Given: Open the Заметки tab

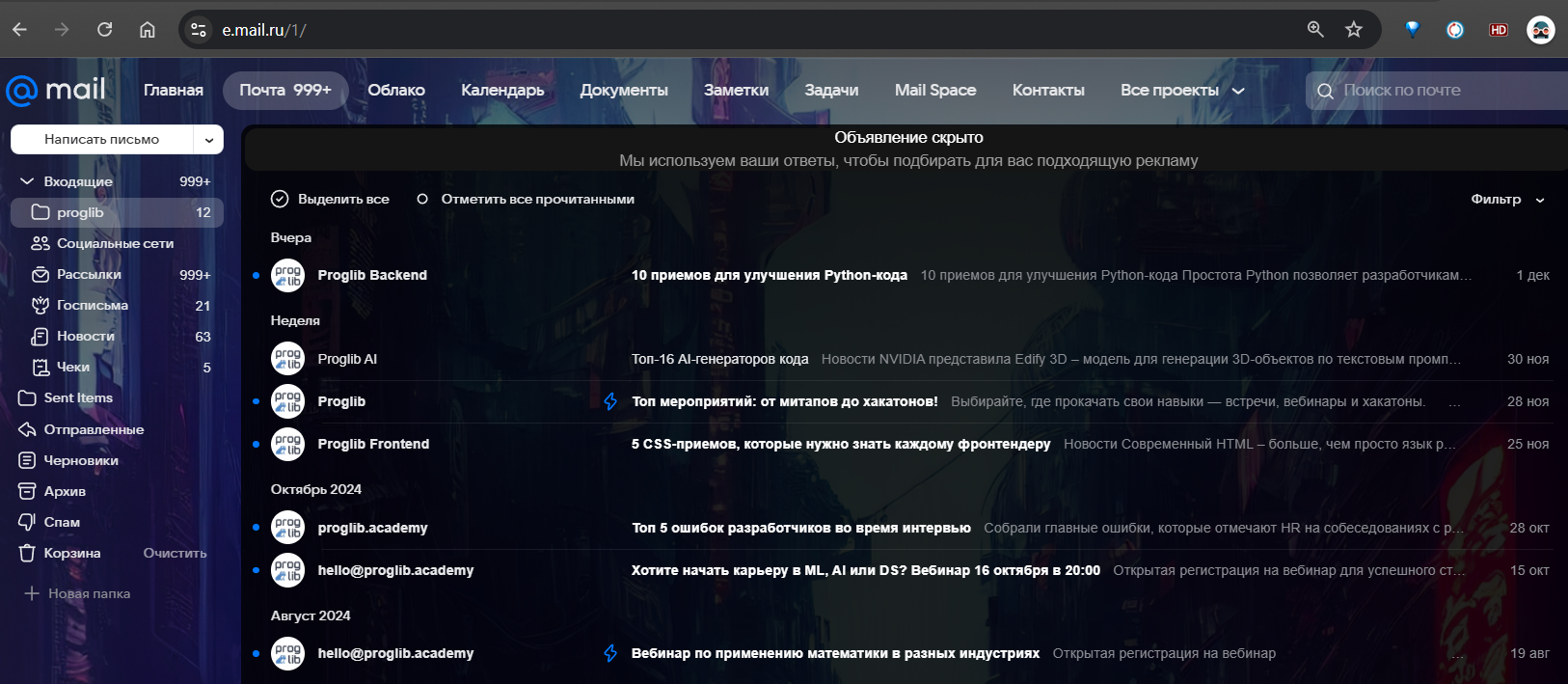Looking at the screenshot, I should 737,90.
